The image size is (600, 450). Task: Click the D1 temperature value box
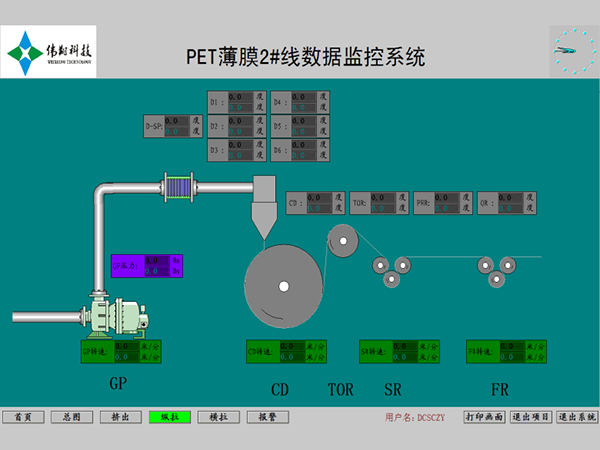[241, 102]
